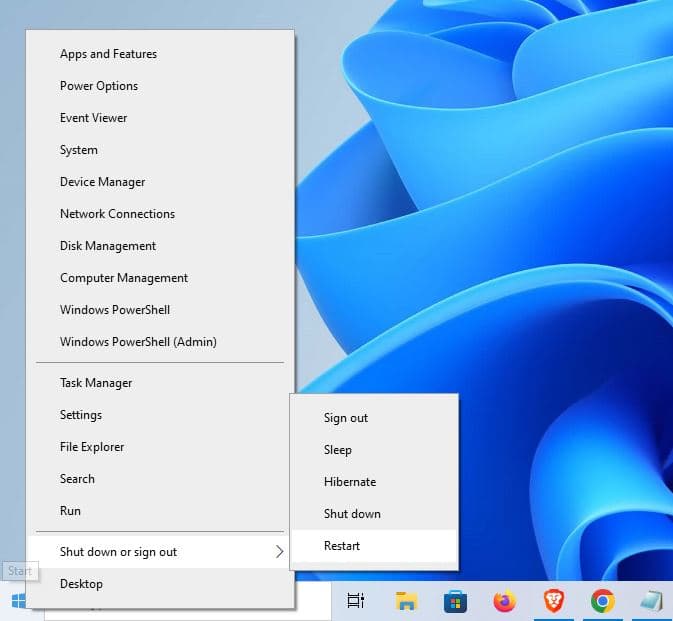Open Apps and Features
673x621 pixels.
[108, 54]
